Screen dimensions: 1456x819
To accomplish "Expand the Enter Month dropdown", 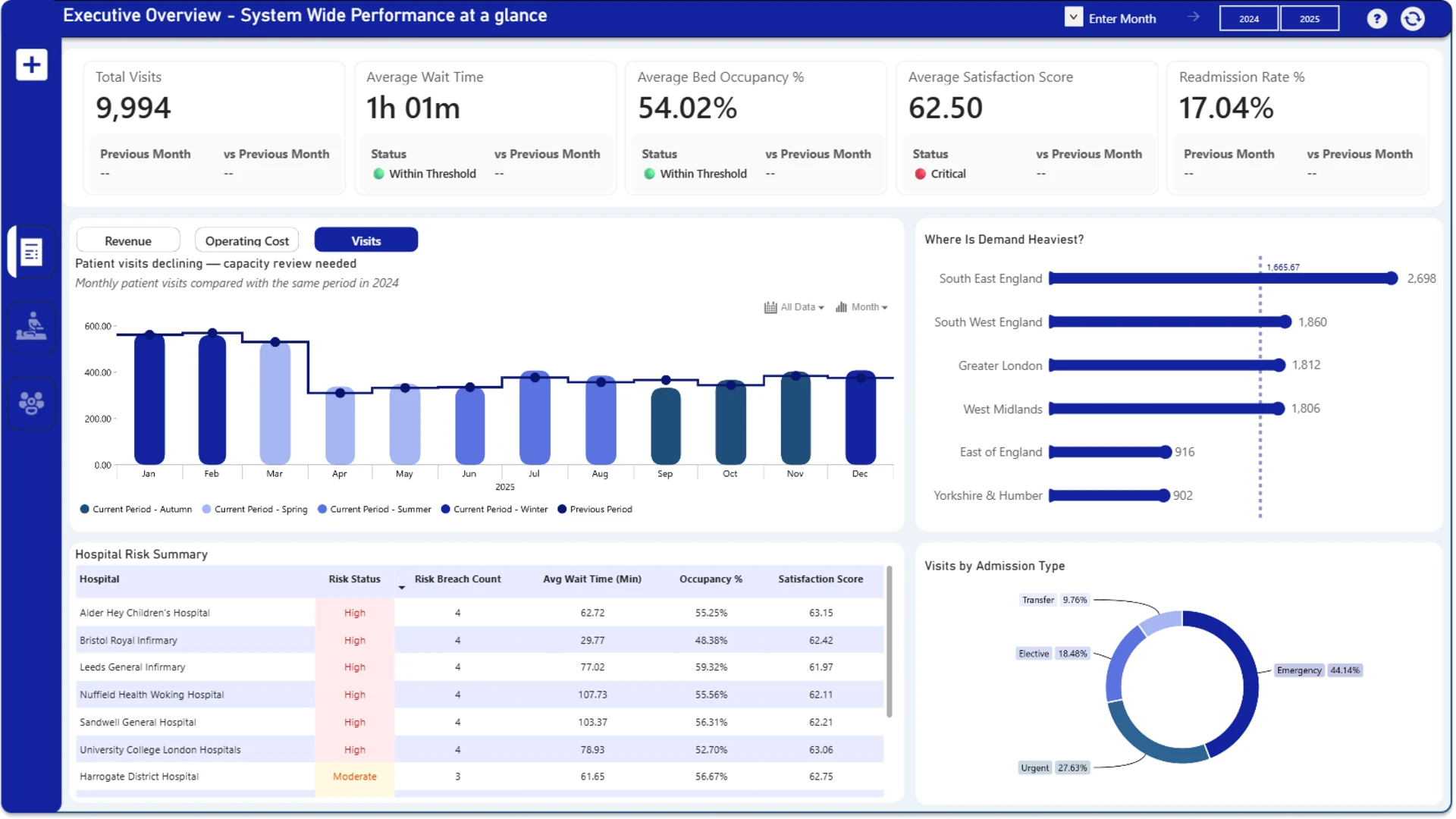I will (1073, 17).
